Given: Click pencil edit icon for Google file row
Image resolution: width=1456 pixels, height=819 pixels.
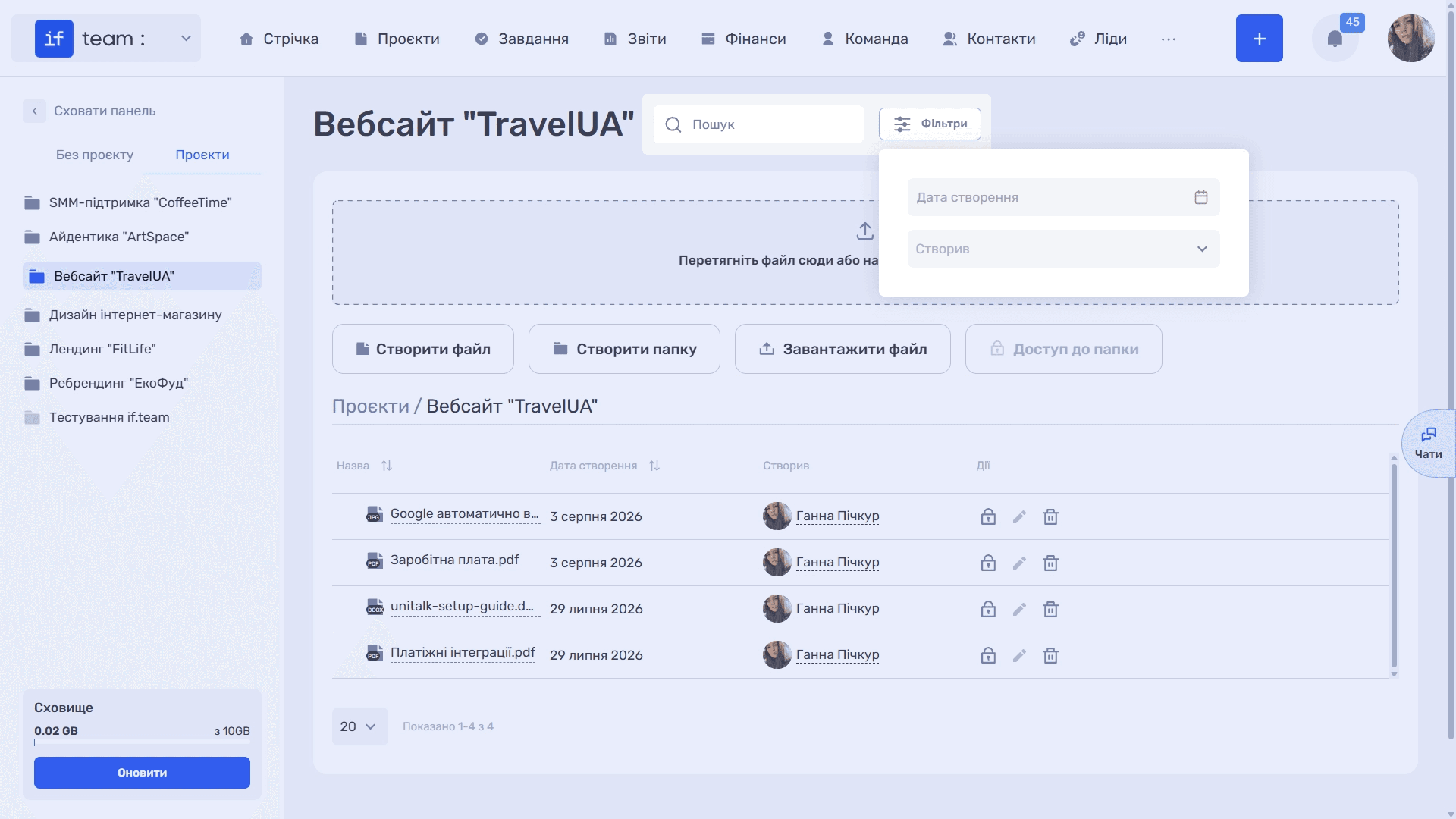Looking at the screenshot, I should tap(1019, 516).
